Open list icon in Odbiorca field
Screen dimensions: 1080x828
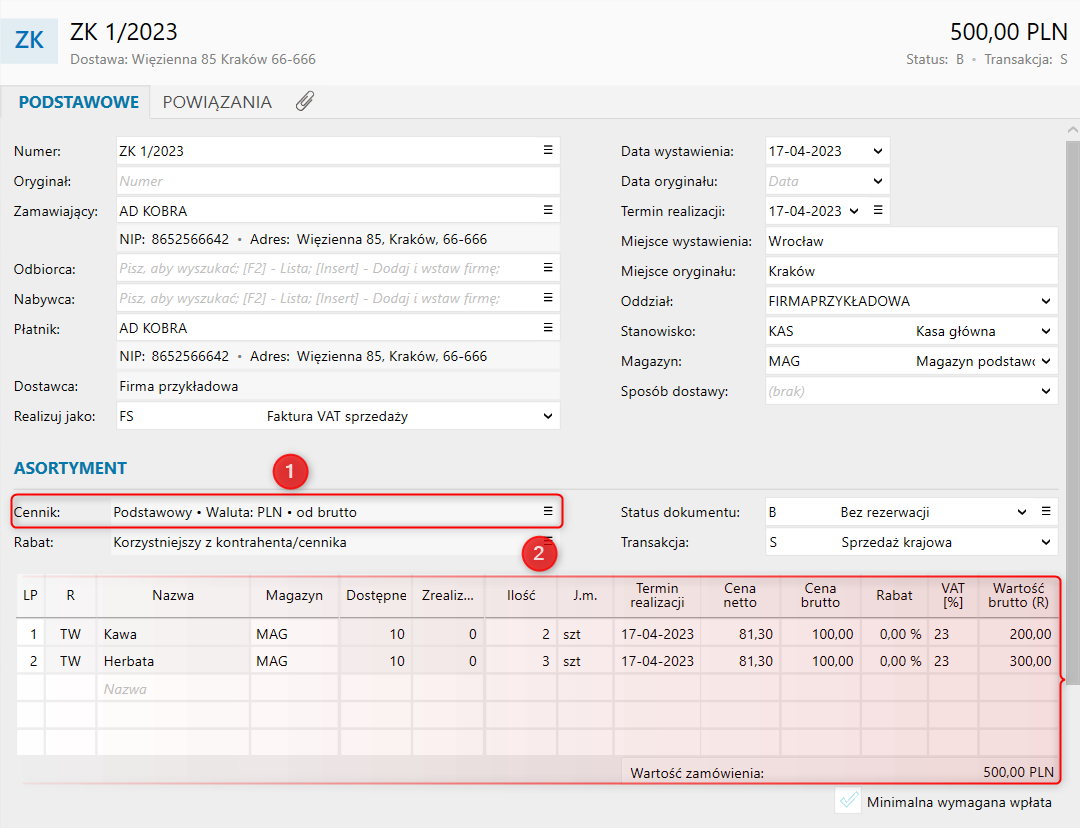coord(547,268)
